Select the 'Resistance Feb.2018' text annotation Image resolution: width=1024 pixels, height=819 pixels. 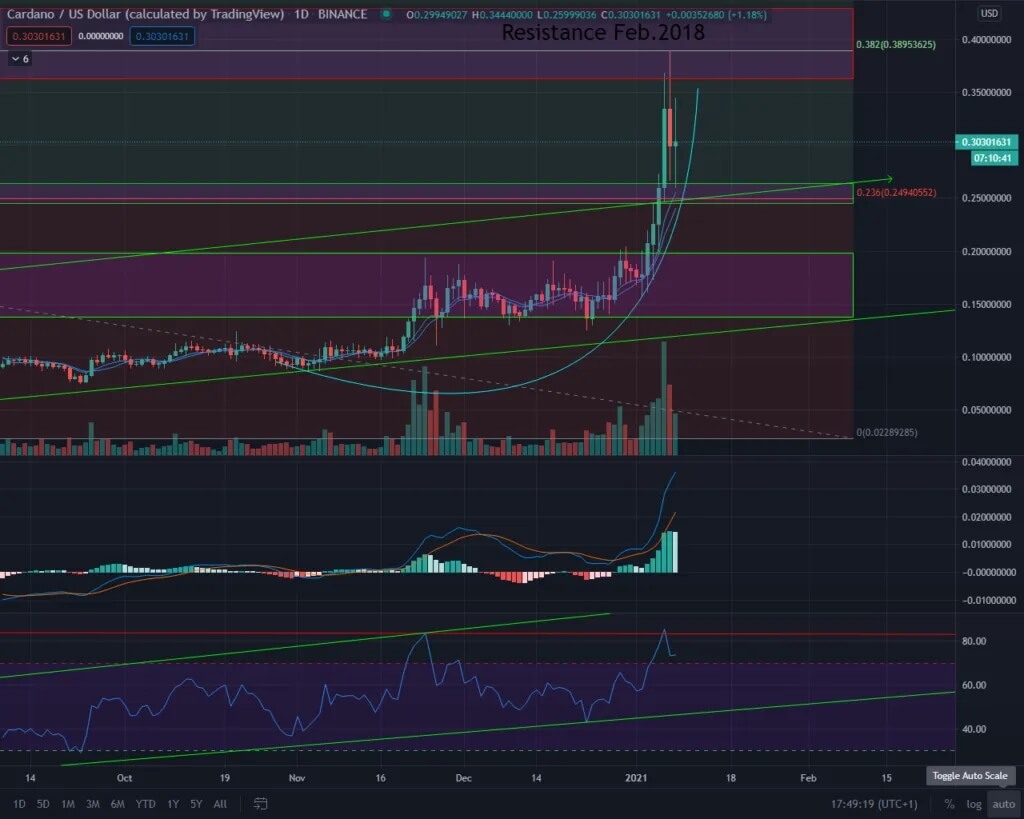603,32
